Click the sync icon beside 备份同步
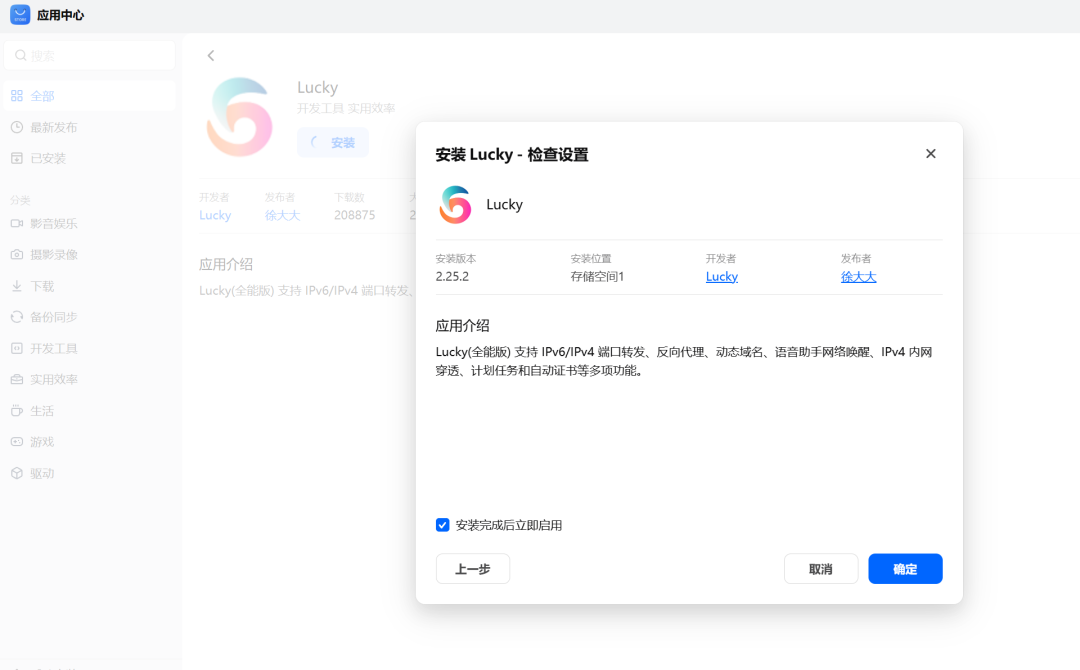This screenshot has height=670, width=1080. pos(17,317)
